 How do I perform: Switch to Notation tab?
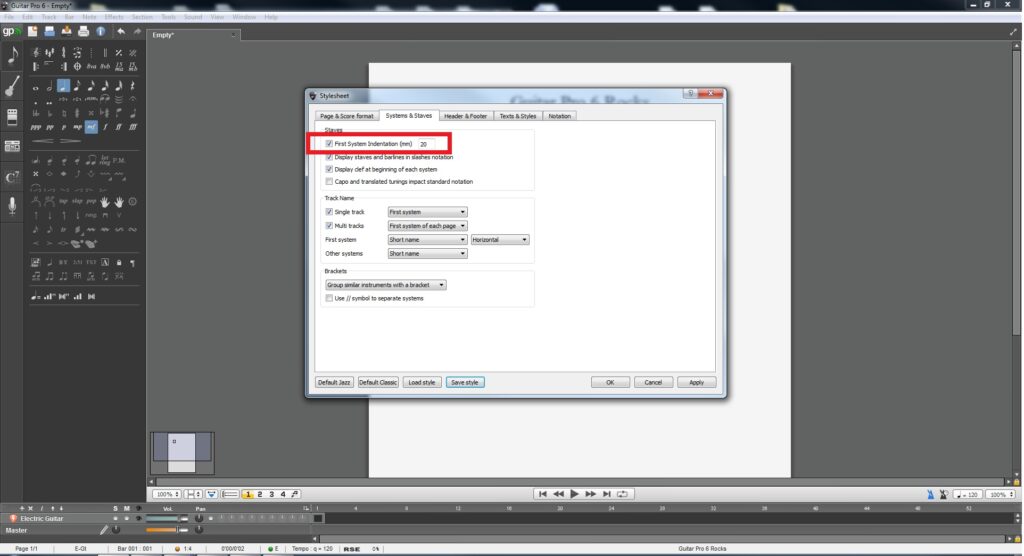tap(560, 116)
